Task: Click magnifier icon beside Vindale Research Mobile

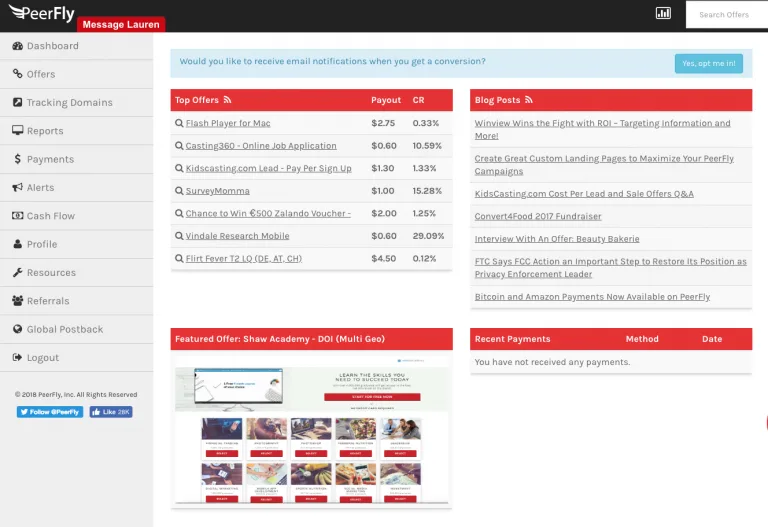Action: click(x=179, y=236)
